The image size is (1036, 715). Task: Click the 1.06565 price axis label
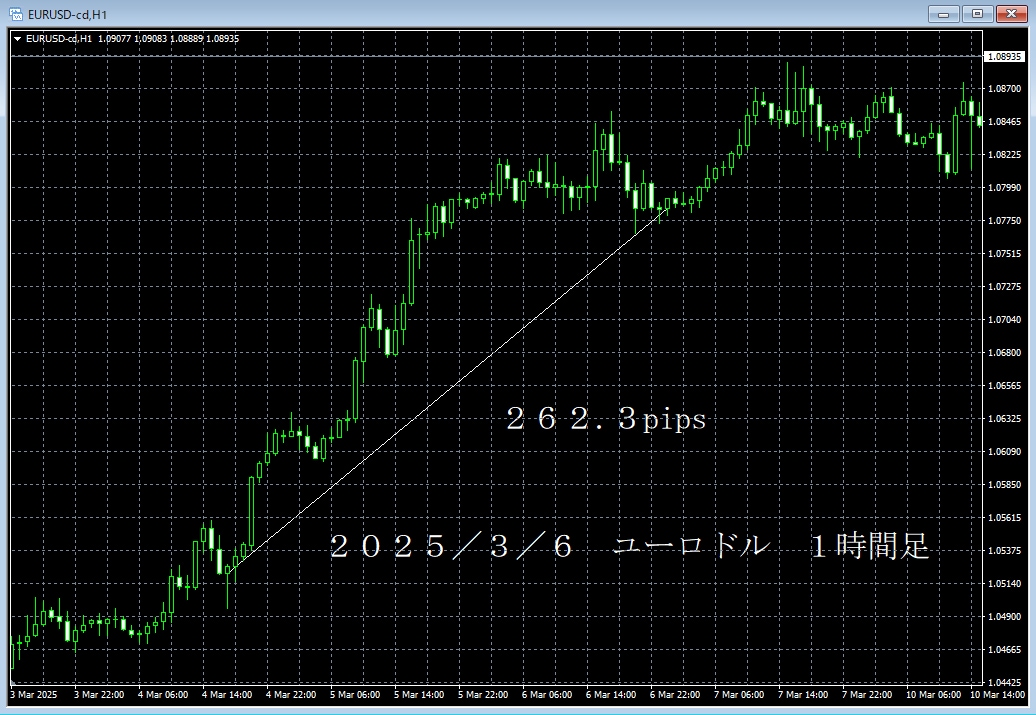1004,386
